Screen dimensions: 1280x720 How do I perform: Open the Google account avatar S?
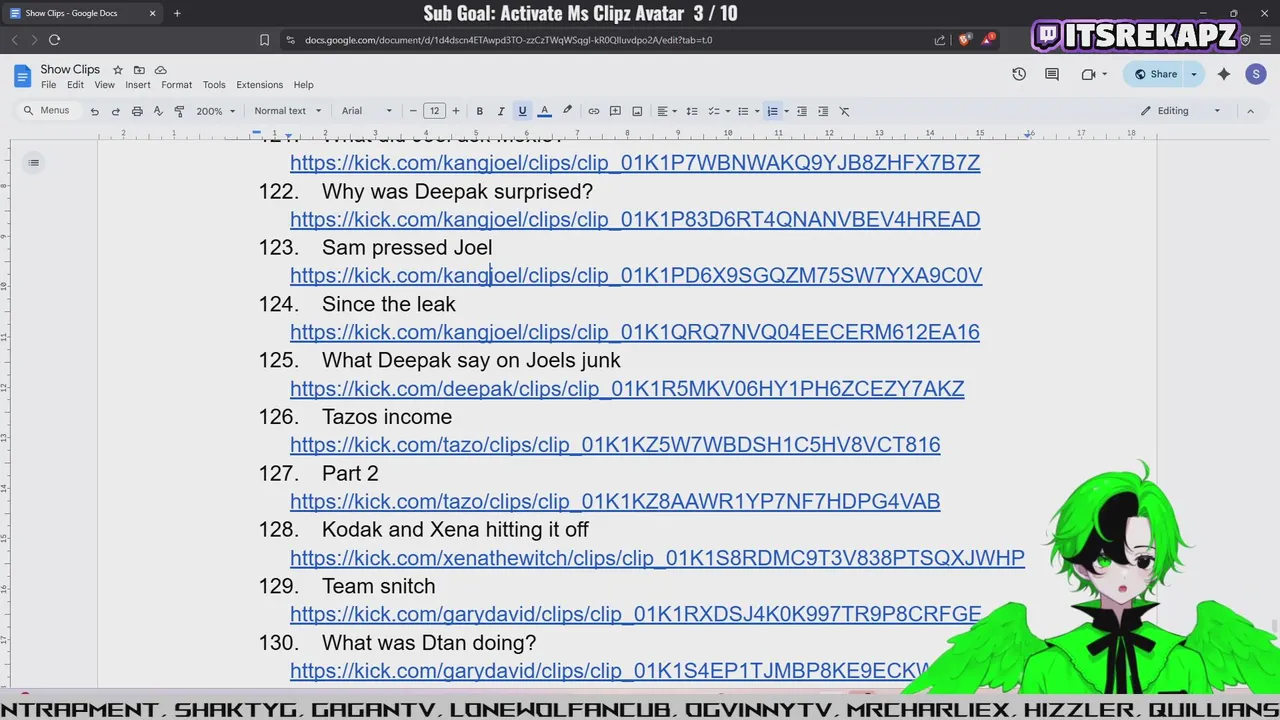click(1256, 74)
